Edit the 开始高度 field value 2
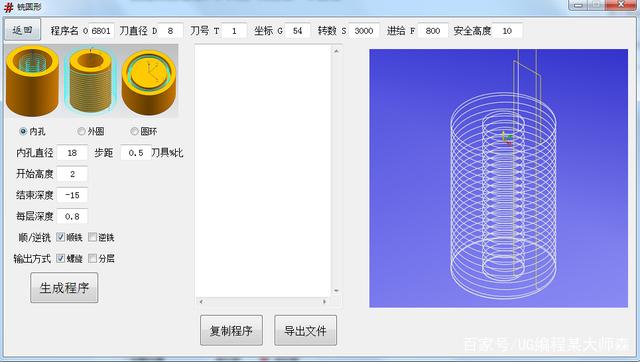Viewport: 640px width, 362px height. coord(72,174)
